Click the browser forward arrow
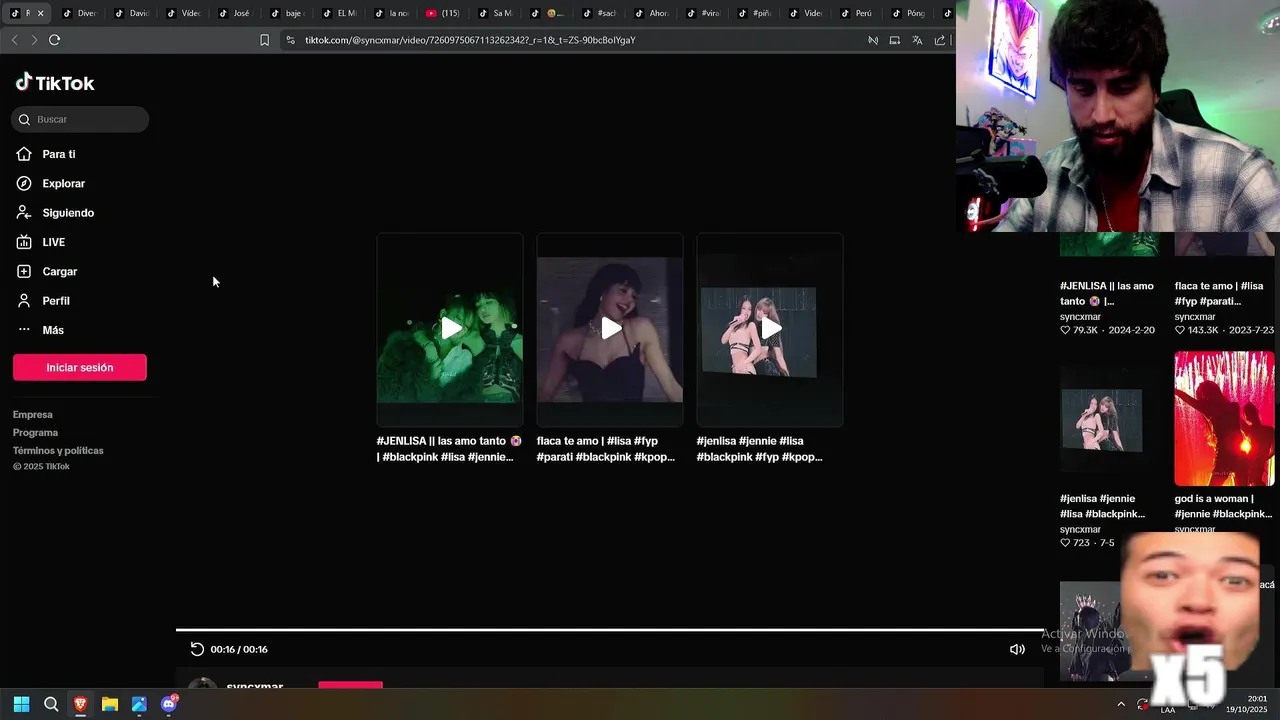Screen dimensions: 1280x720 point(34,40)
